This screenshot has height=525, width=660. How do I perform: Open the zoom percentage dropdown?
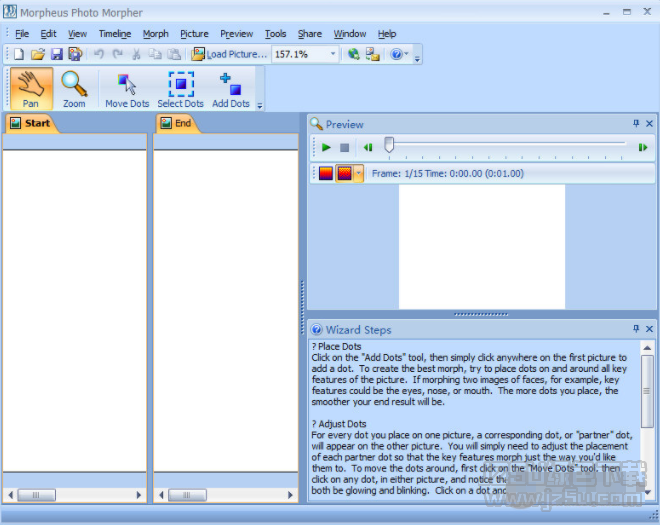coord(333,54)
